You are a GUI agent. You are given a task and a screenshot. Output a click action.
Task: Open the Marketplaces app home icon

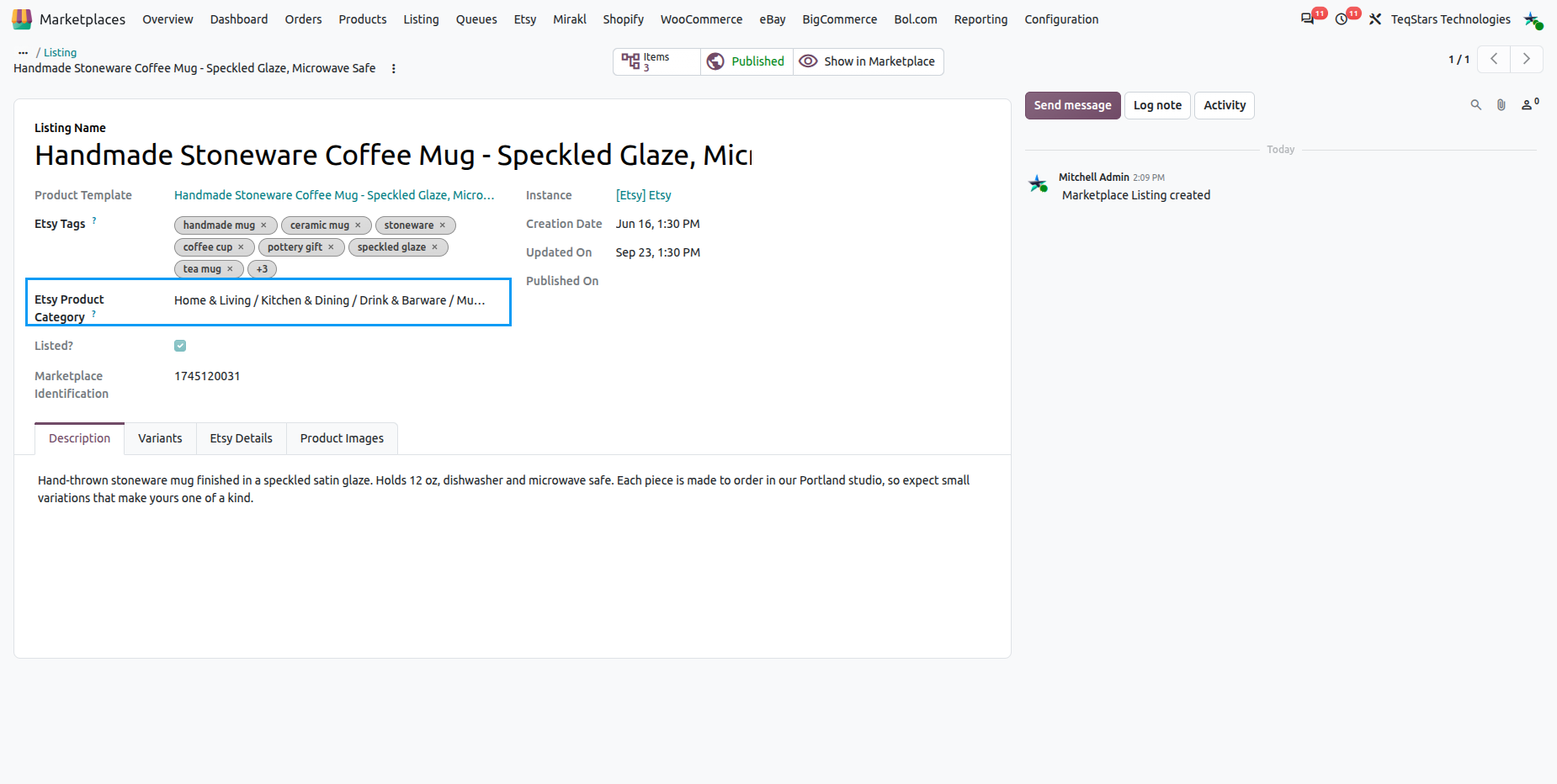[x=22, y=19]
